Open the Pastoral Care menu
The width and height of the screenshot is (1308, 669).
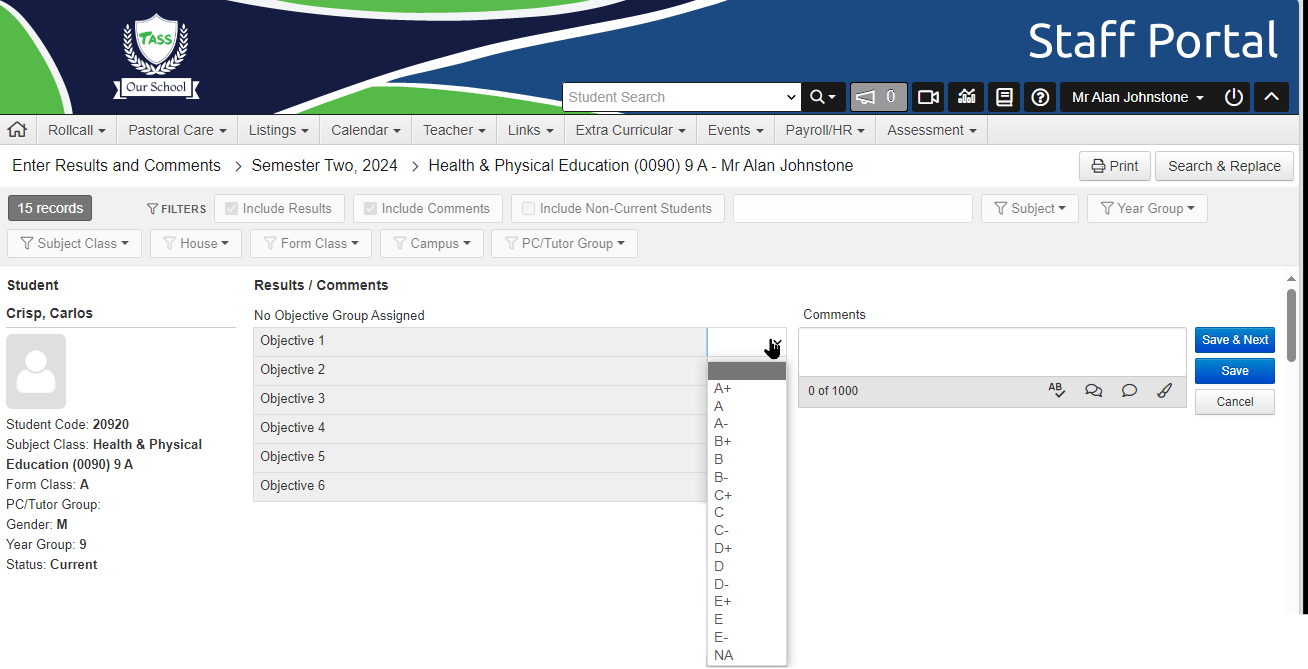(177, 130)
